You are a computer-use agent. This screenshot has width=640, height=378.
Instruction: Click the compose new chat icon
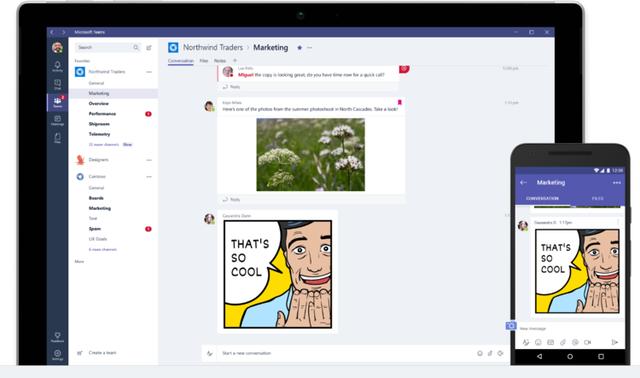coord(149,48)
